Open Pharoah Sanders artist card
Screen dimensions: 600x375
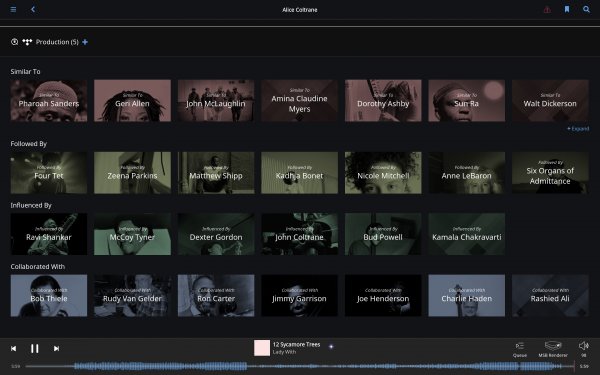click(49, 101)
